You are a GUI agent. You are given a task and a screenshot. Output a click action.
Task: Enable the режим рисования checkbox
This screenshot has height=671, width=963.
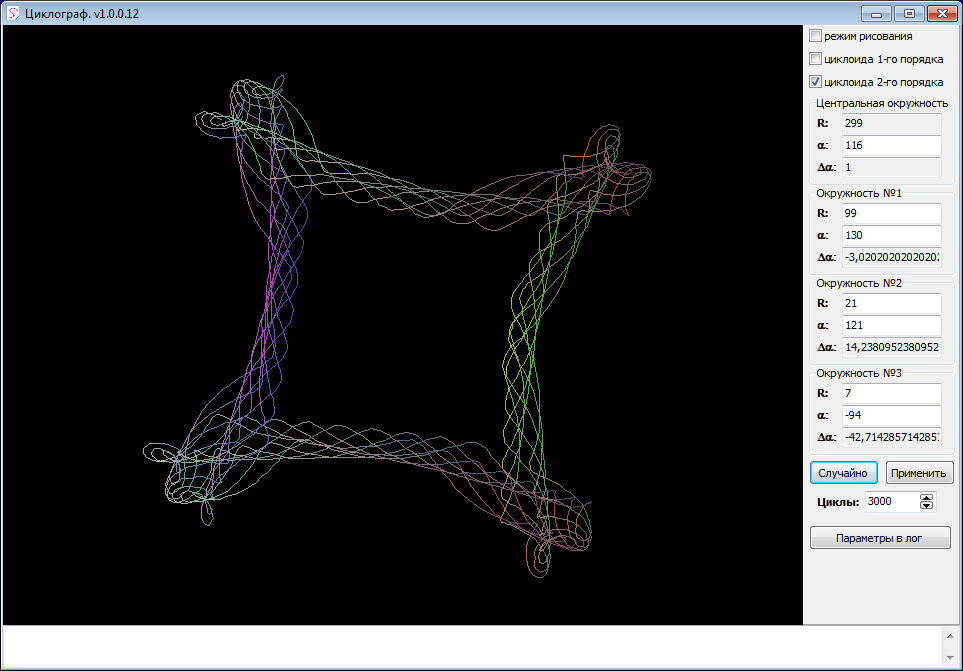tap(815, 36)
